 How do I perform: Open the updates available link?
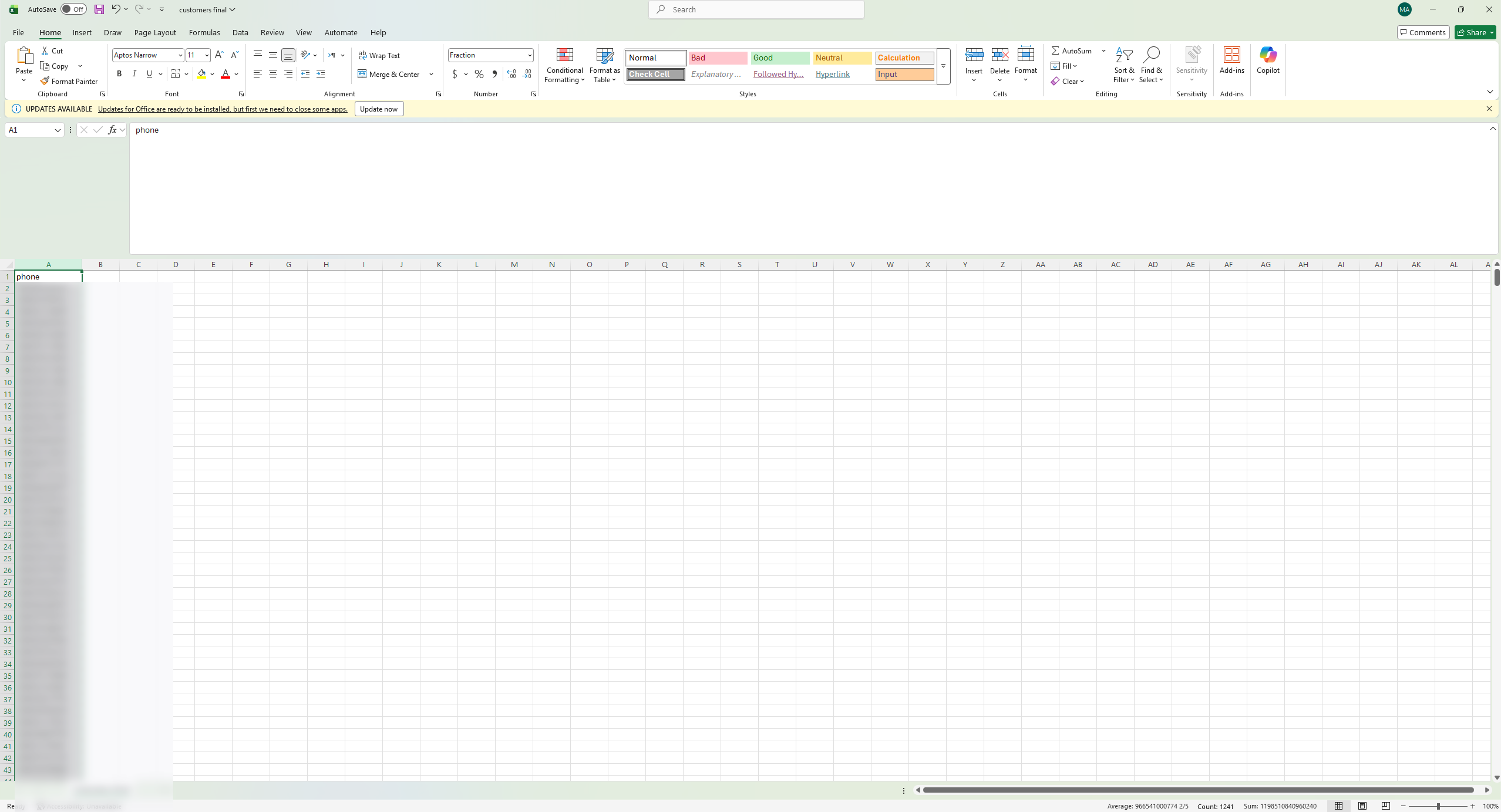click(x=223, y=109)
